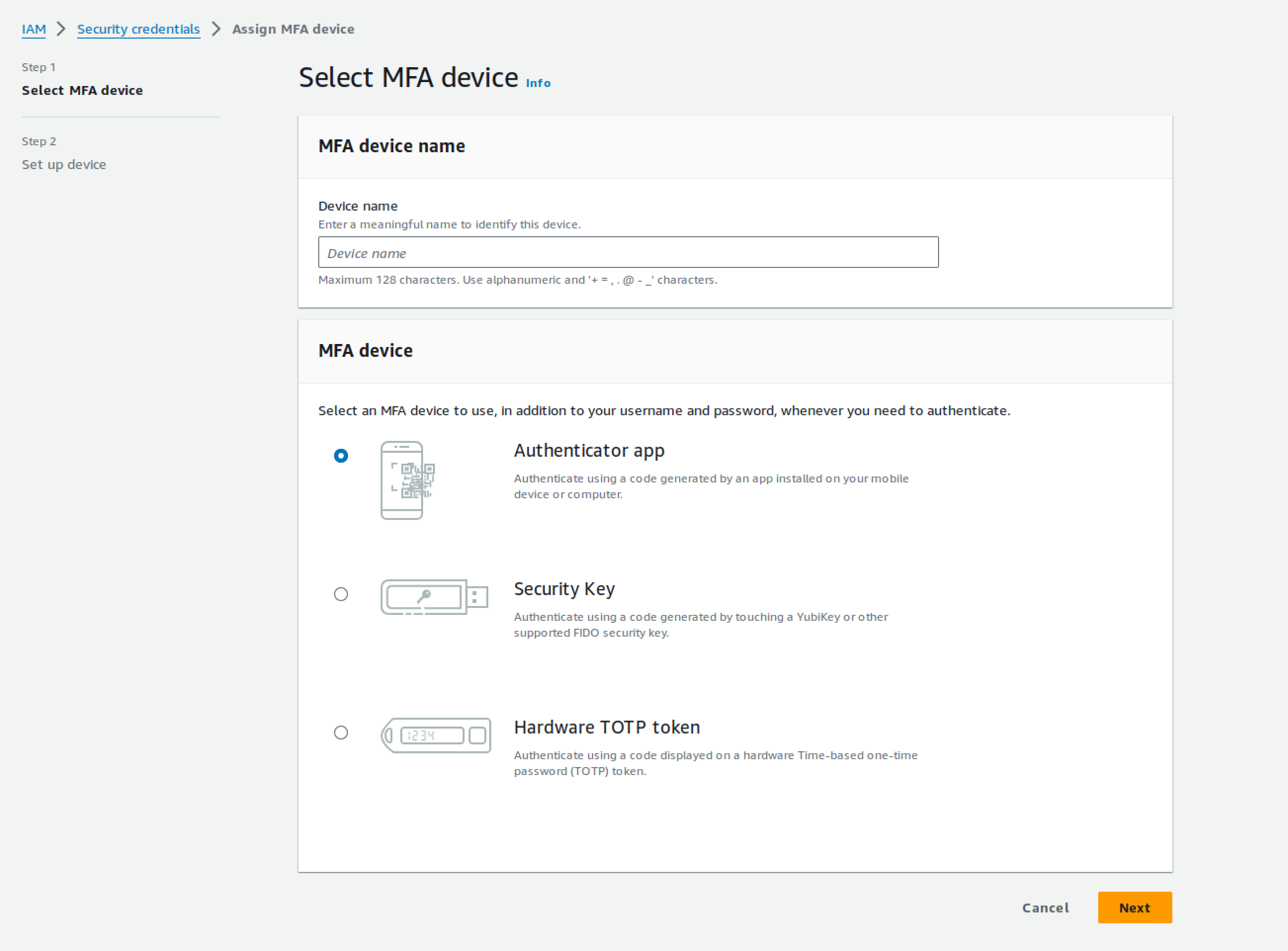The height and width of the screenshot is (951, 1288).
Task: Focus the Device name input field
Action: tap(628, 252)
